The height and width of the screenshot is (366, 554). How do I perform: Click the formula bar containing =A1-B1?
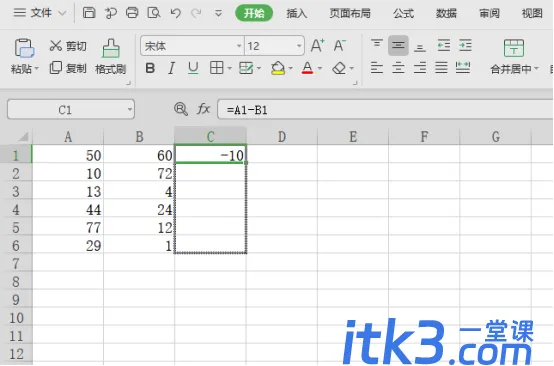tap(385, 110)
